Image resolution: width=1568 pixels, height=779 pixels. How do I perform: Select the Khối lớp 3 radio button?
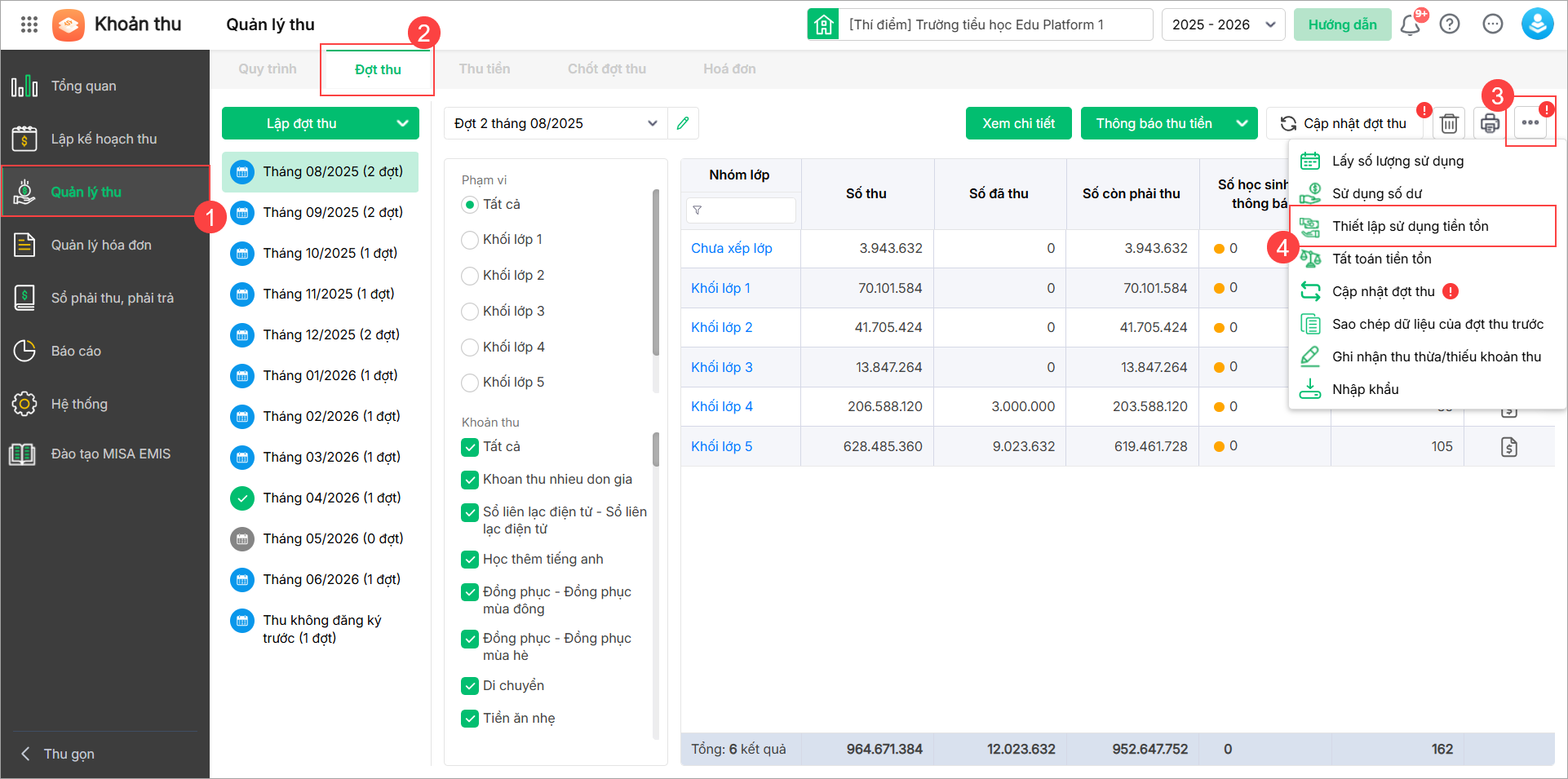(470, 312)
